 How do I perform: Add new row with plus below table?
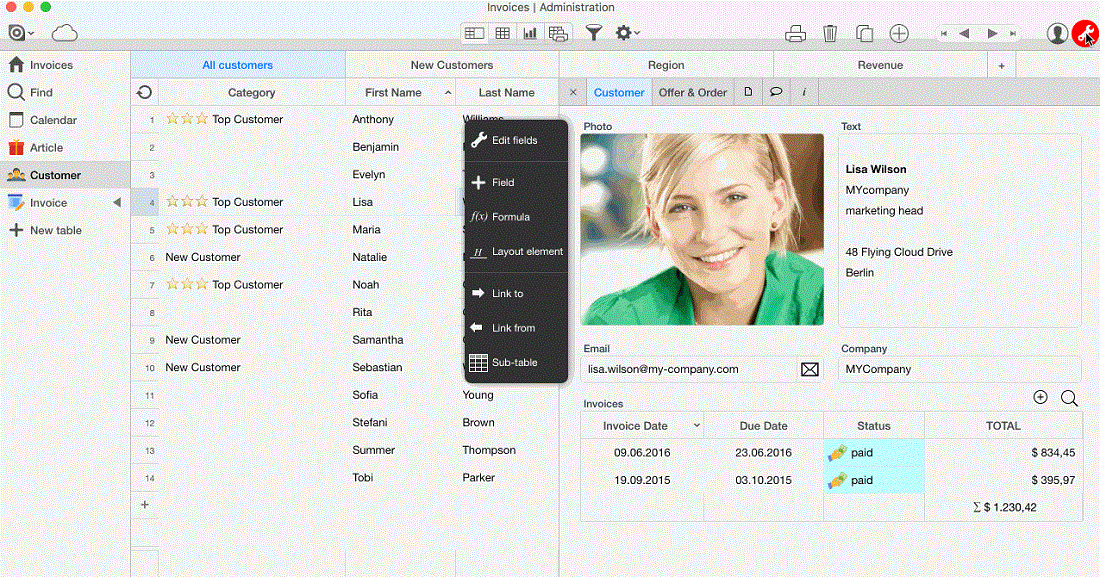[145, 505]
